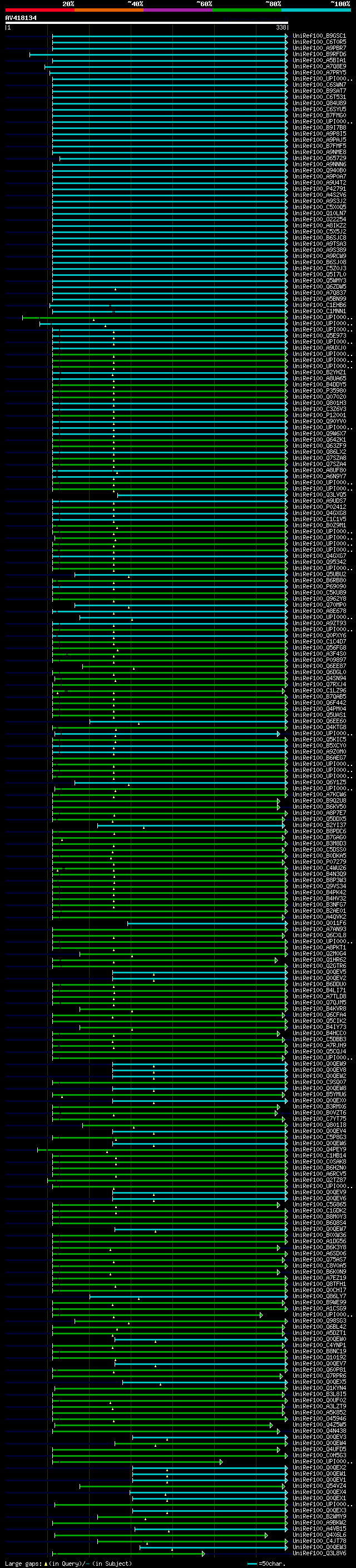Select label UniRef100_C5XXQ5

tap(319, 207)
